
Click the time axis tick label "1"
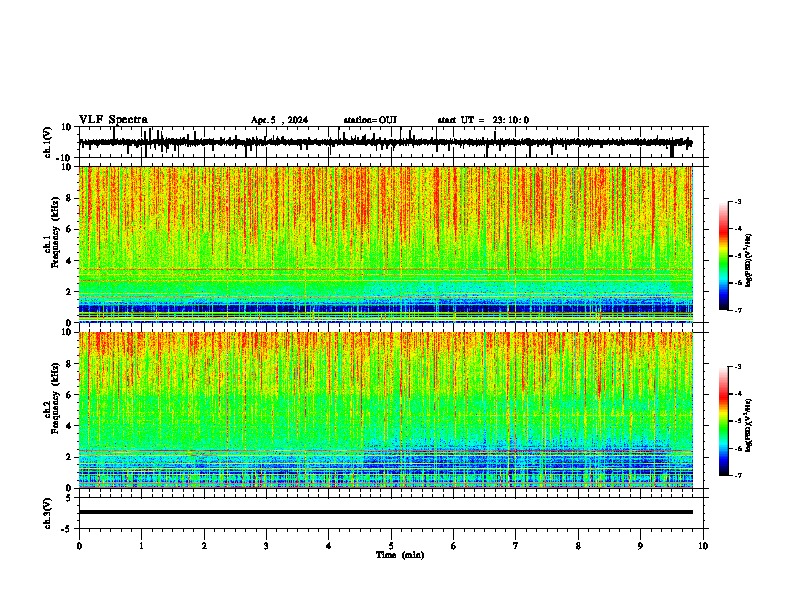pos(141,546)
